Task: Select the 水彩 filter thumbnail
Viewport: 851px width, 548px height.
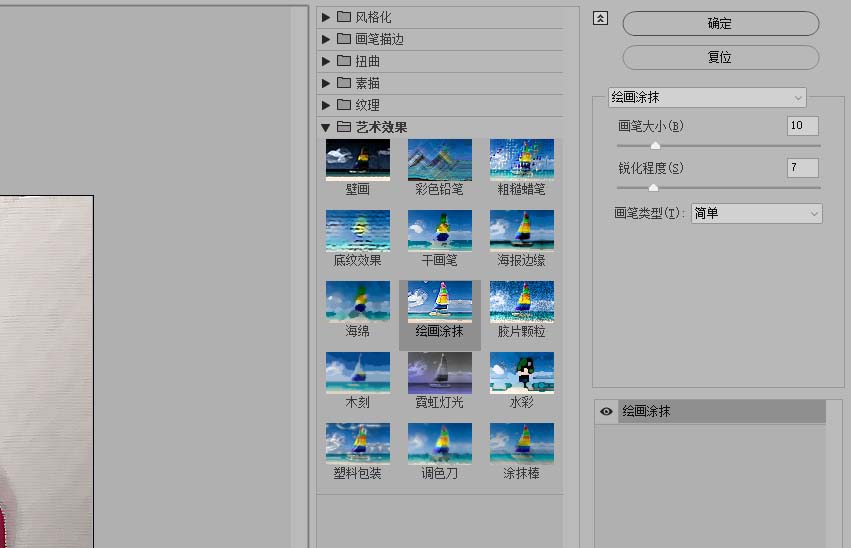Action: click(522, 373)
